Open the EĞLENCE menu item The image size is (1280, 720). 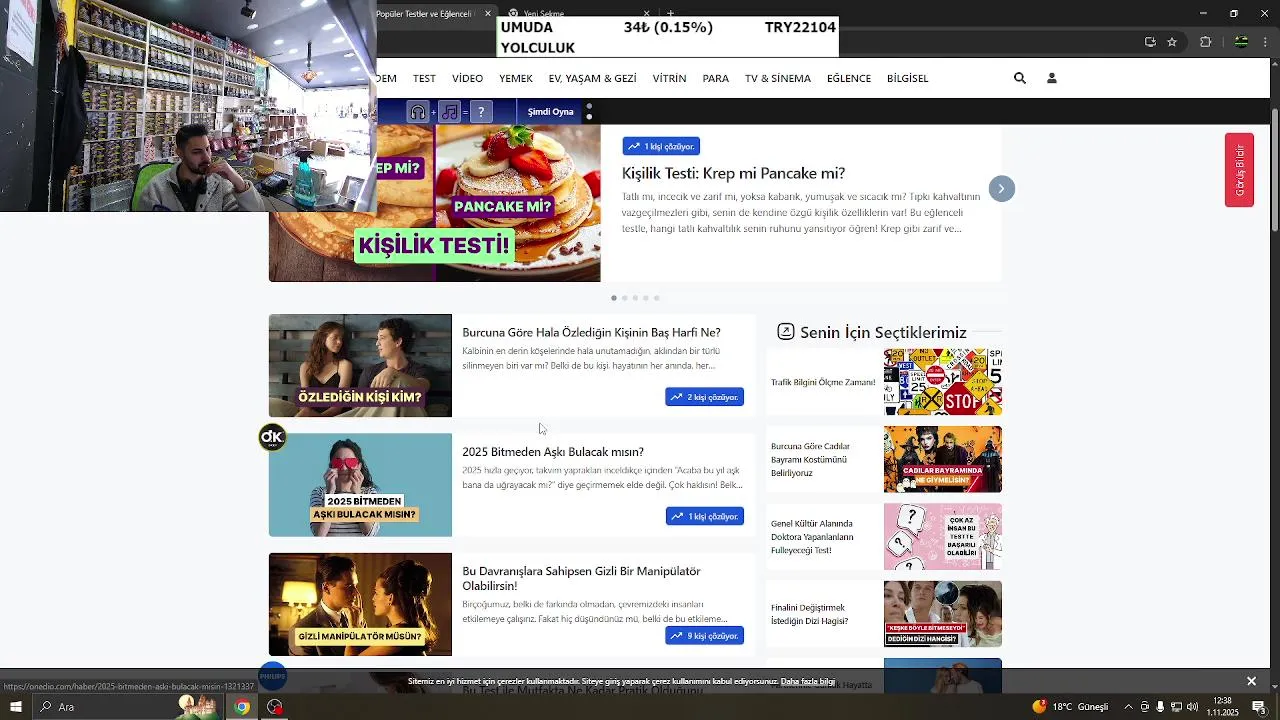[849, 78]
